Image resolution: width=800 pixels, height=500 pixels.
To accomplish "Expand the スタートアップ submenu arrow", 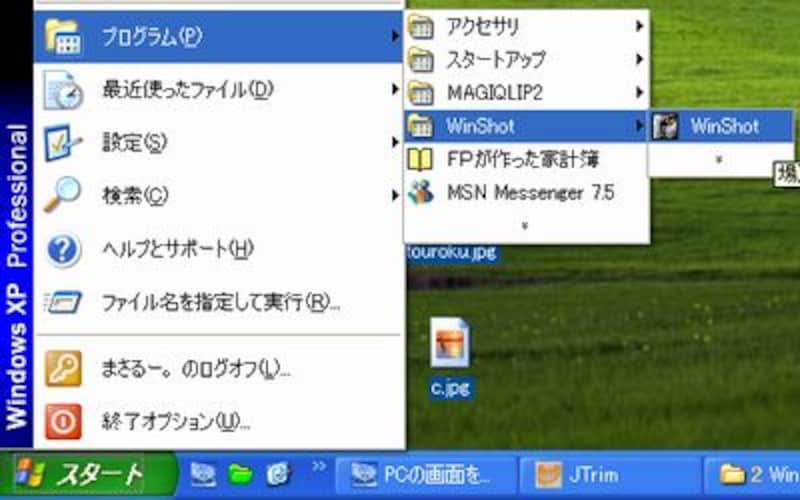I will pyautogui.click(x=639, y=59).
